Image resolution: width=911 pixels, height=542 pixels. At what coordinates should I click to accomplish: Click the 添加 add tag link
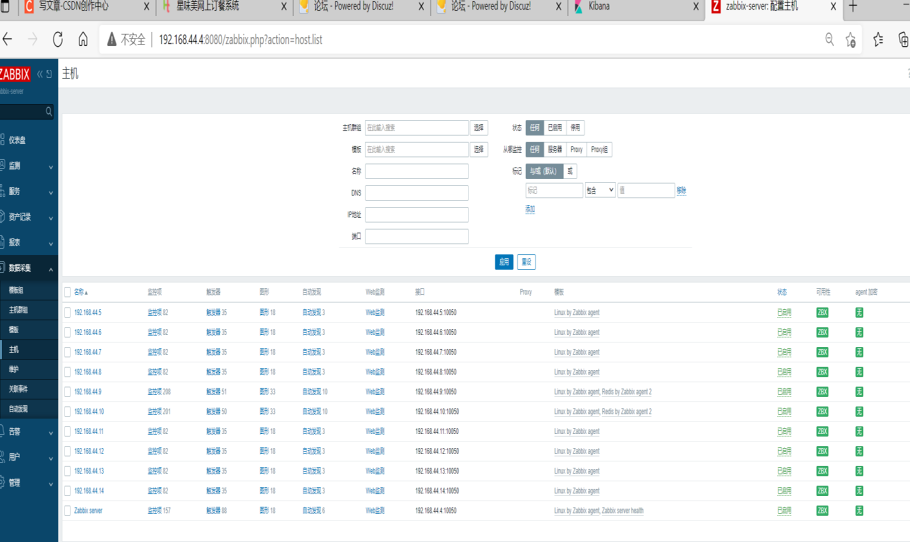coord(530,209)
